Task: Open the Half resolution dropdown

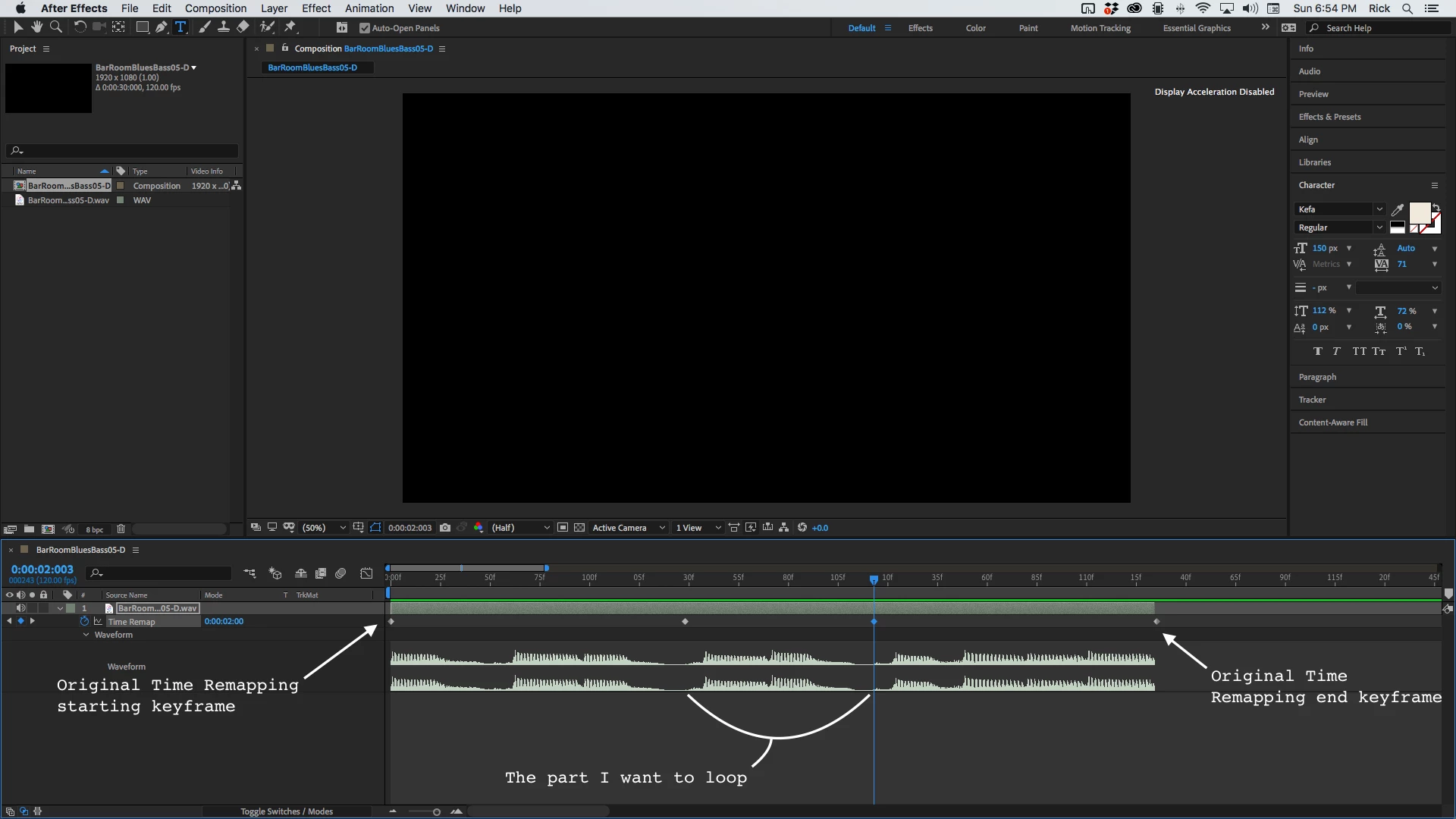Action: (521, 528)
